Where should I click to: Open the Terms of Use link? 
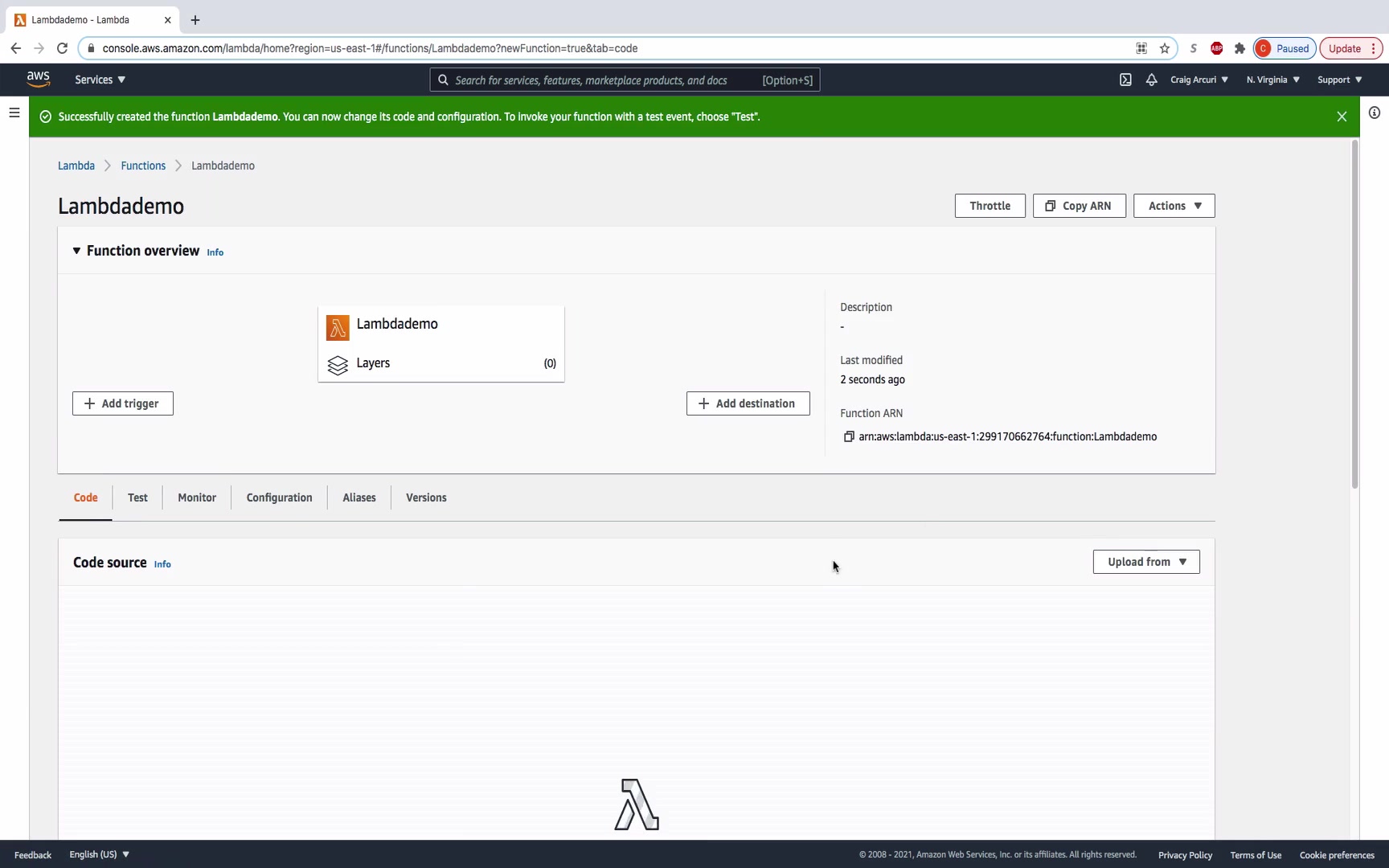point(1256,855)
